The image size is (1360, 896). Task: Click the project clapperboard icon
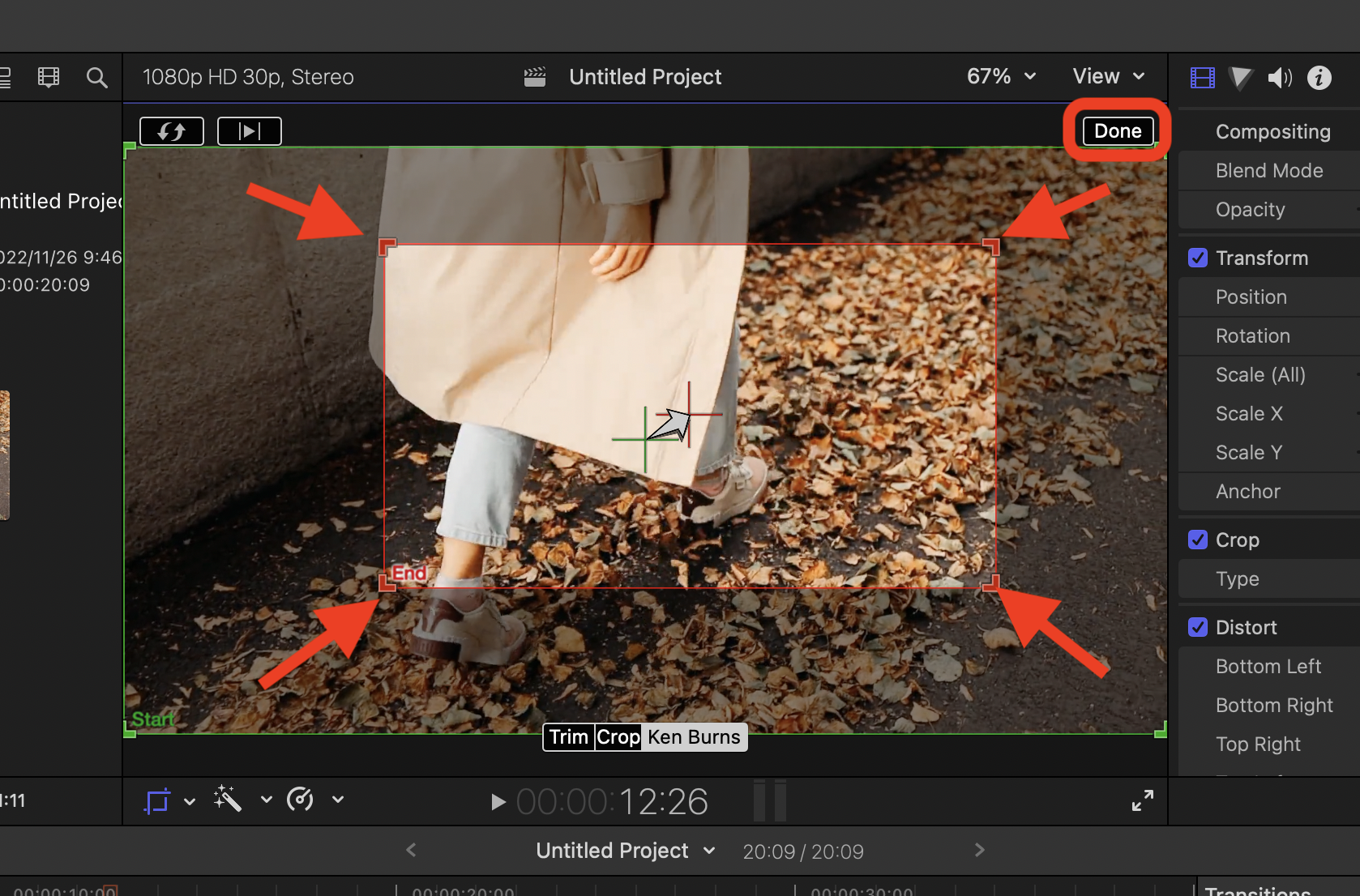(535, 77)
